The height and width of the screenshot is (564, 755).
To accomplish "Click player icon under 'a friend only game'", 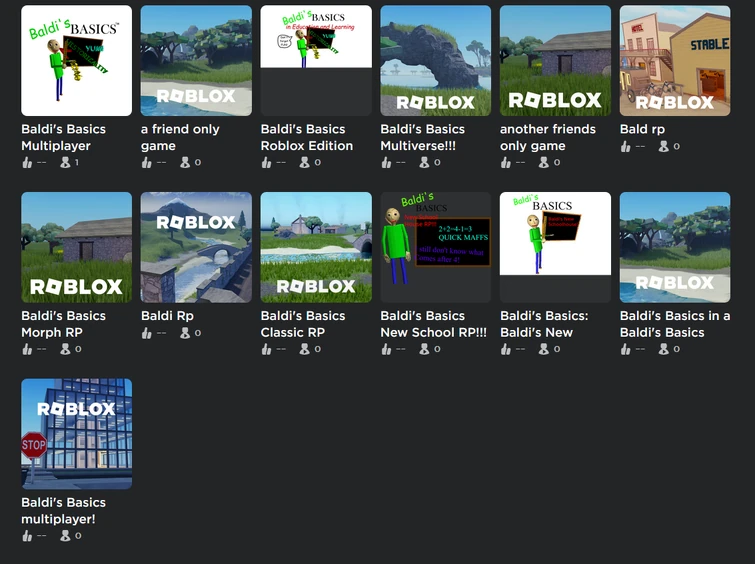I will (x=185, y=163).
